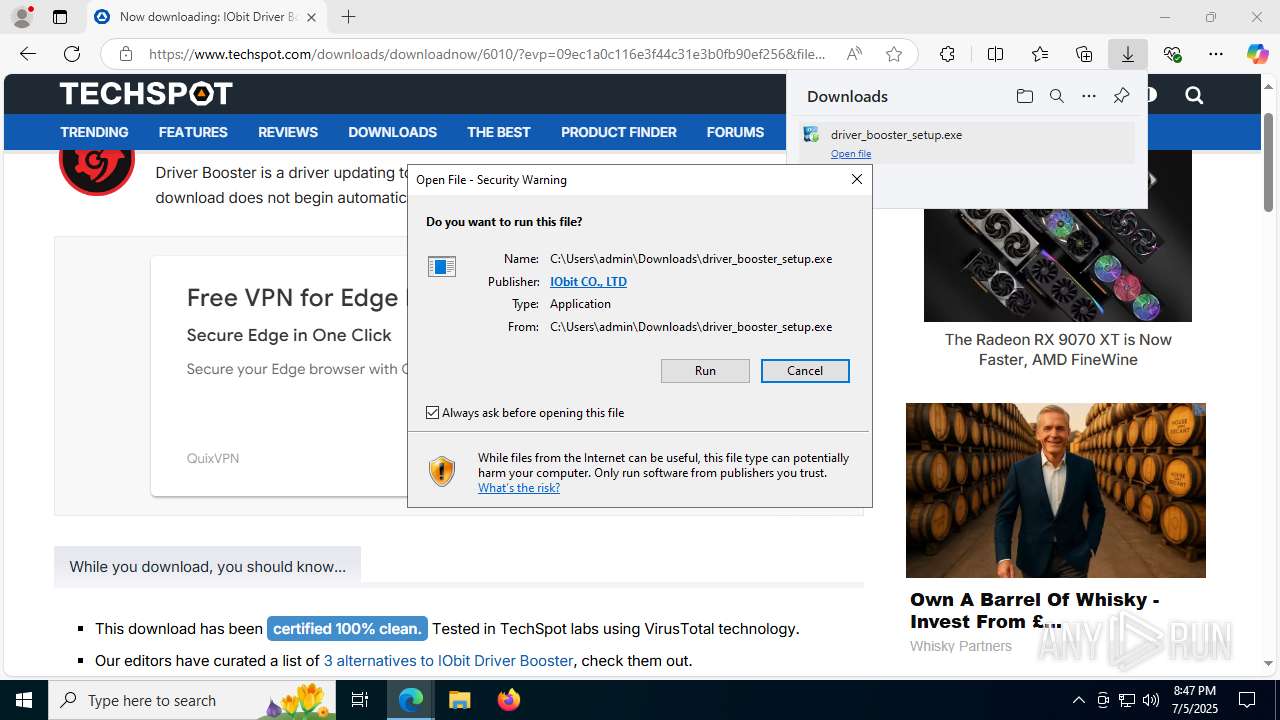1280x720 pixels.
Task: Add this page to favorites star
Action: point(894,54)
